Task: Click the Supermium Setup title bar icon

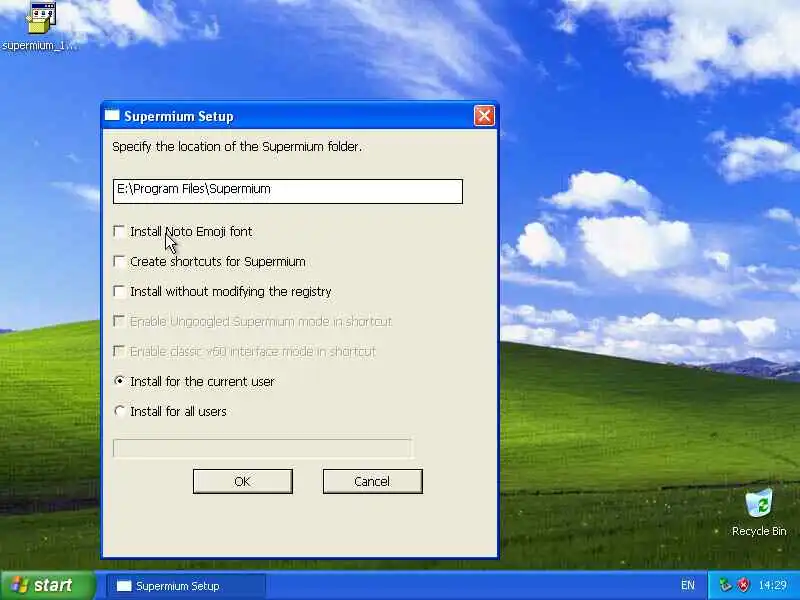Action: click(x=112, y=116)
